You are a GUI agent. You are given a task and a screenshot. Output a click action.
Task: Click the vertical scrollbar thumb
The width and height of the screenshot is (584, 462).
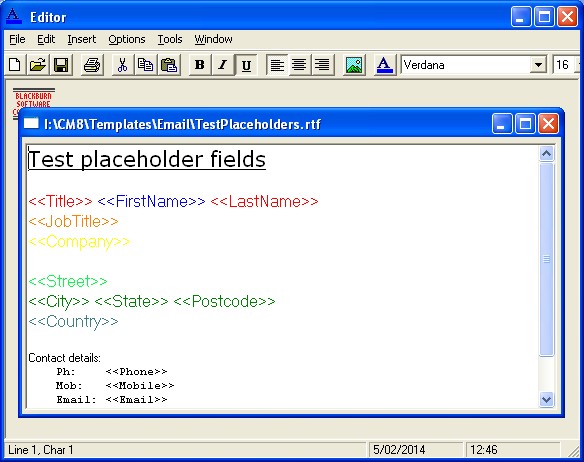(x=546, y=259)
